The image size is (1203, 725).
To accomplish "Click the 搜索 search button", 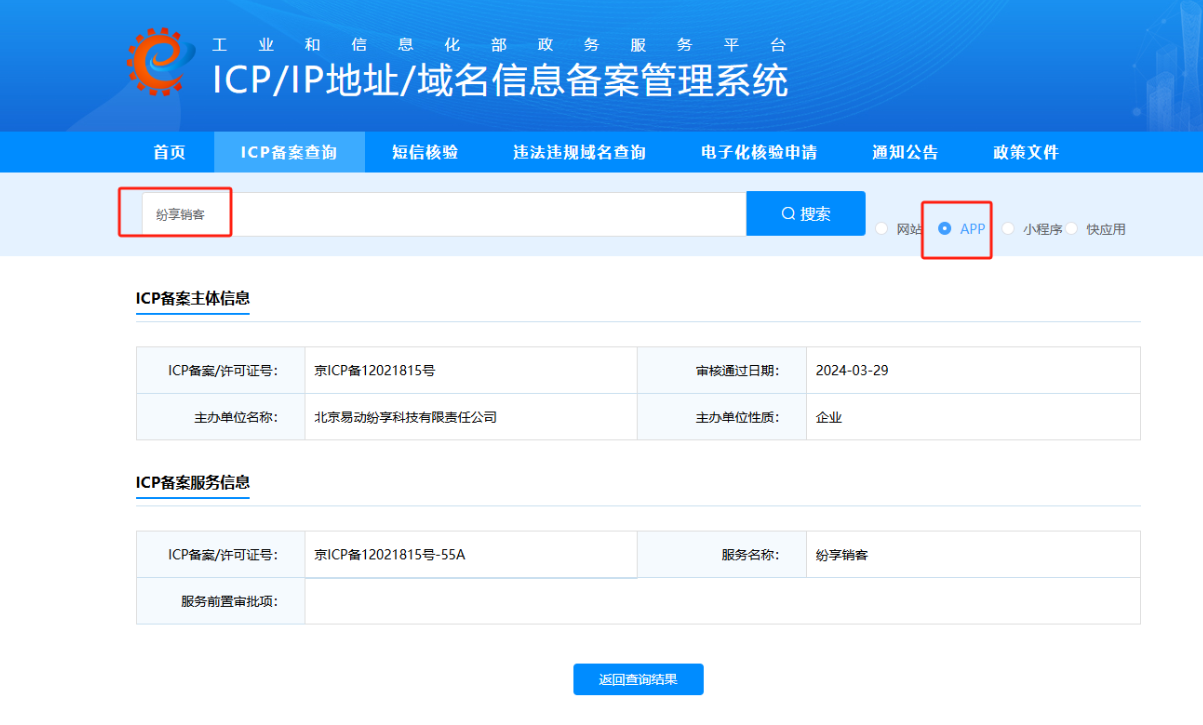I will [x=806, y=214].
